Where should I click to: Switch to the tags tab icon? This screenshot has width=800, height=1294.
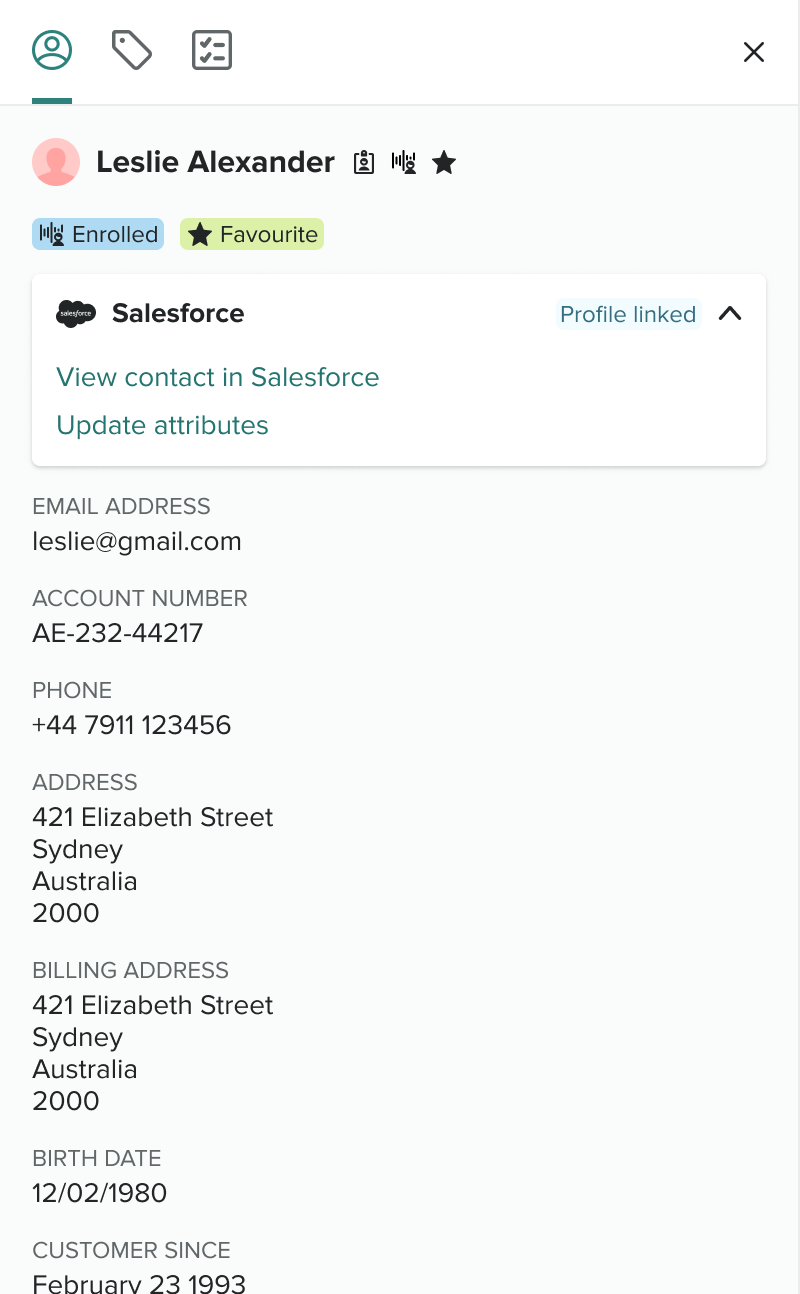132,50
